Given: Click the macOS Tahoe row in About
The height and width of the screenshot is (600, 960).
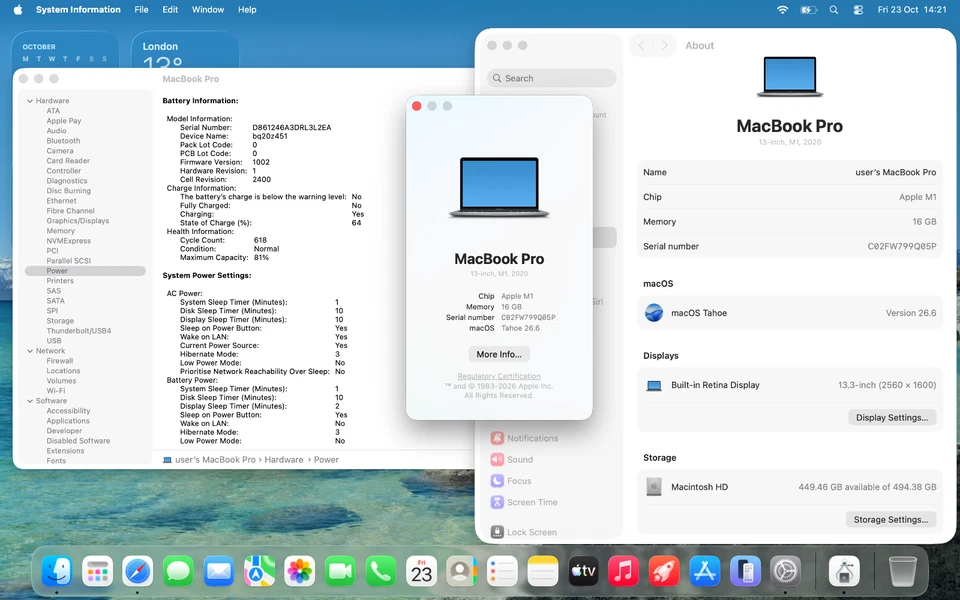Looking at the screenshot, I should (790, 313).
